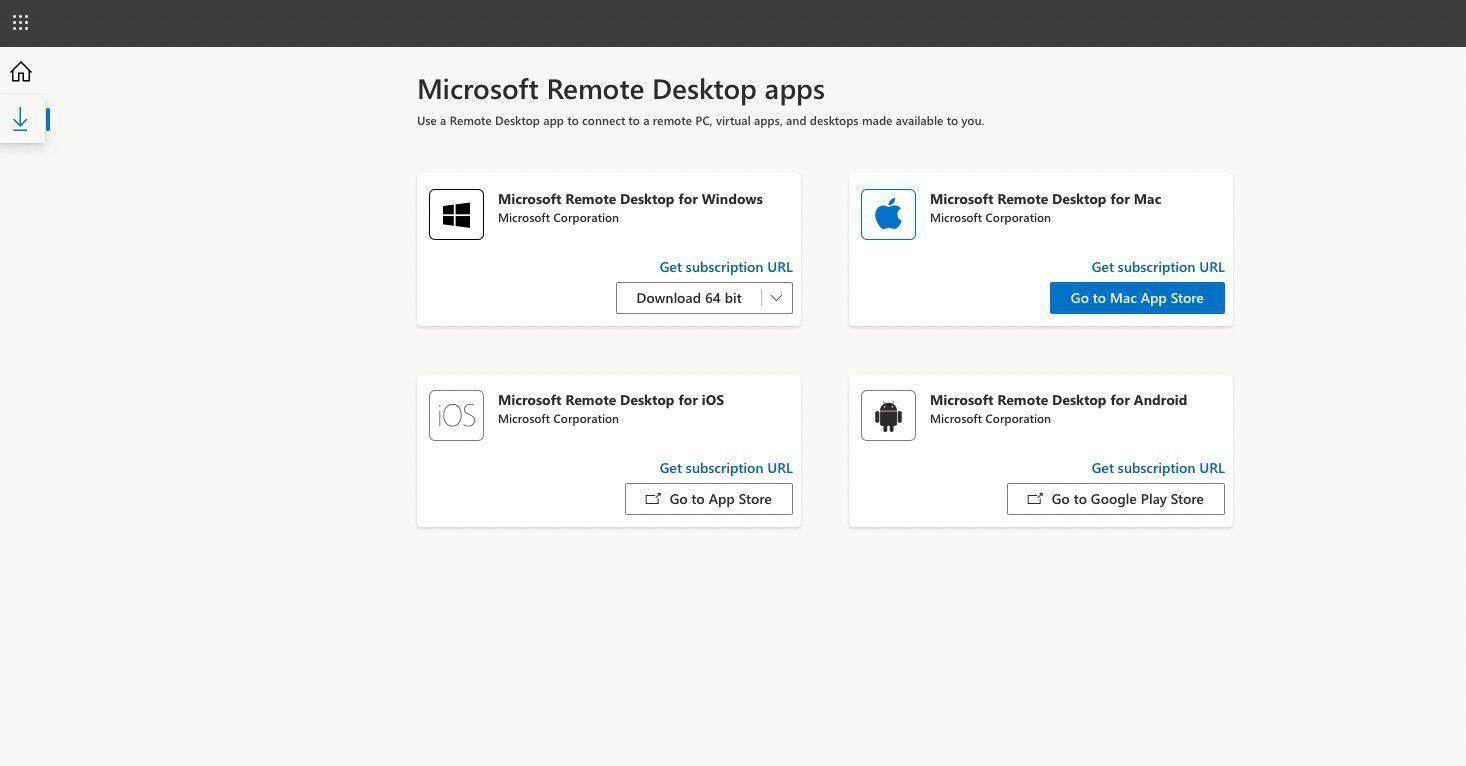This screenshot has height=766, width=1466.
Task: Click the Windows logo icon
Action: [456, 214]
